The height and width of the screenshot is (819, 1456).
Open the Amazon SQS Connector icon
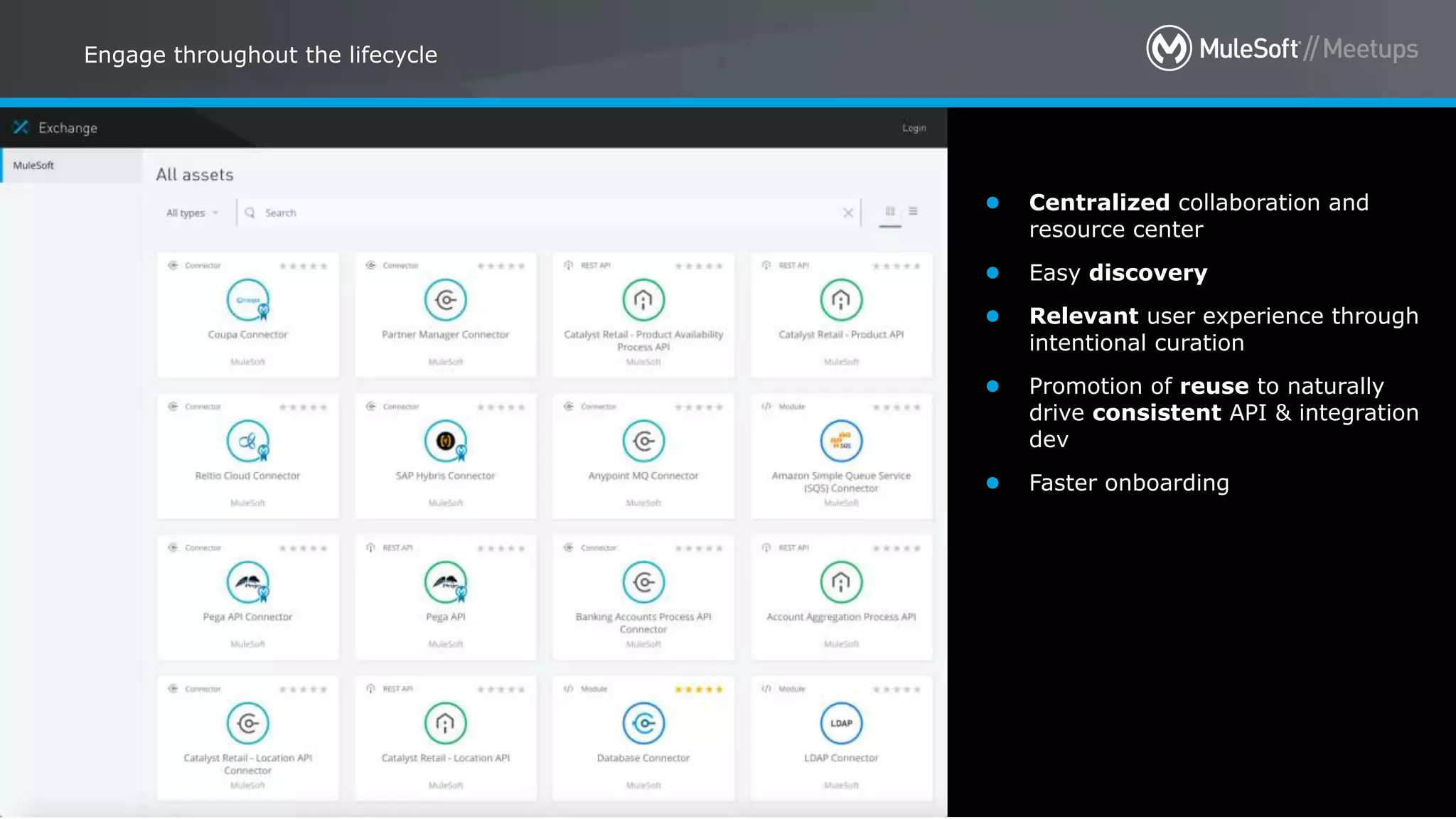click(841, 441)
